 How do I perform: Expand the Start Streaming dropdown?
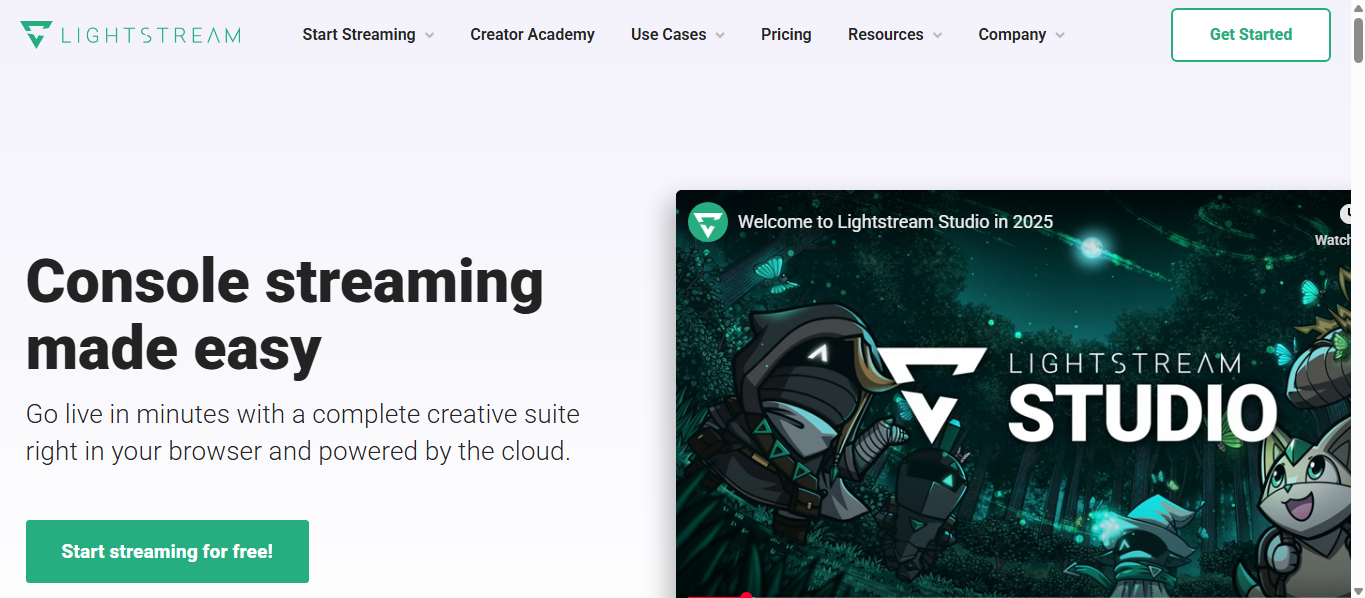tap(368, 34)
